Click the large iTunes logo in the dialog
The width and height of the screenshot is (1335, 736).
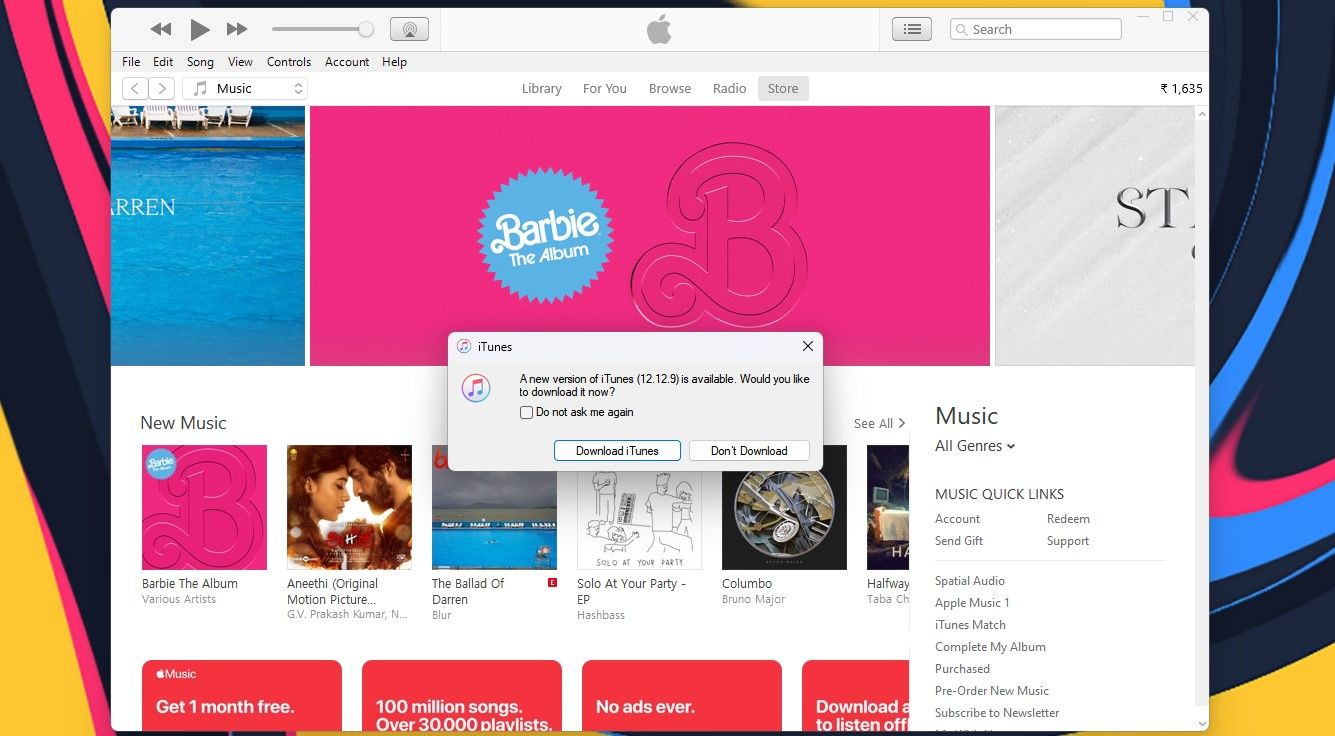(476, 387)
